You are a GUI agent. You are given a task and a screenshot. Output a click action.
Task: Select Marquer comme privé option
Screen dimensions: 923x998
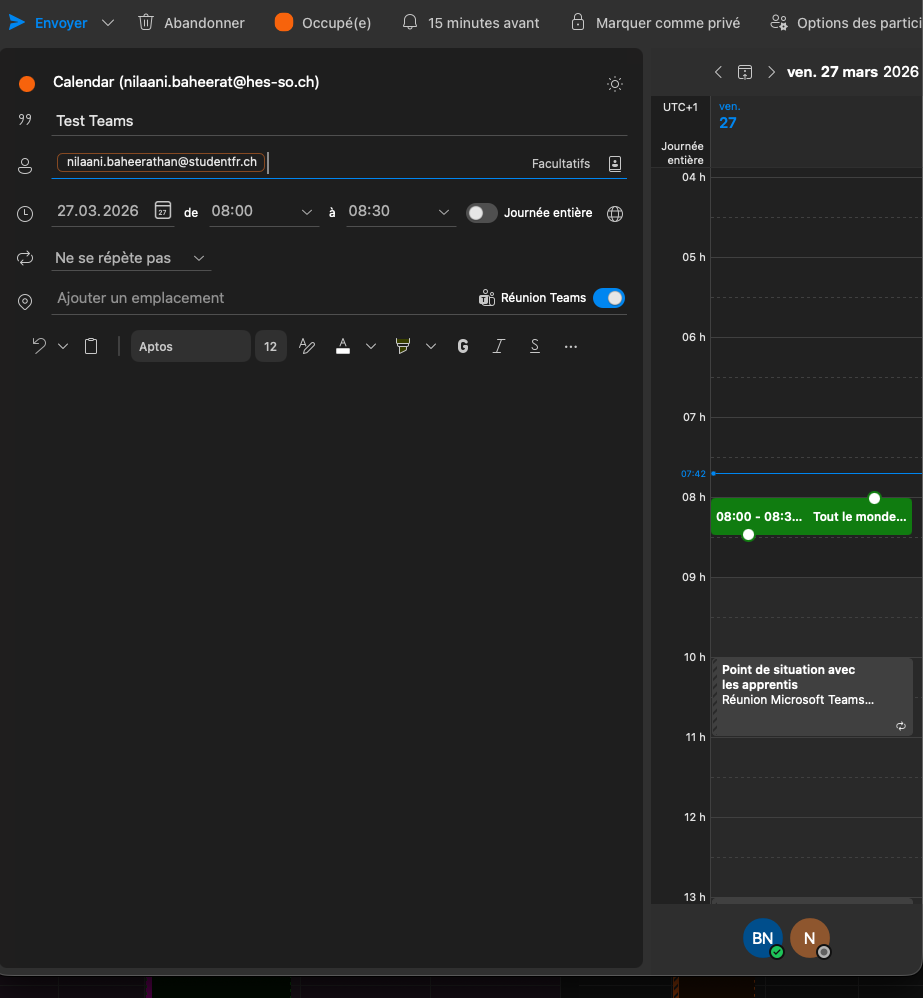tap(655, 22)
